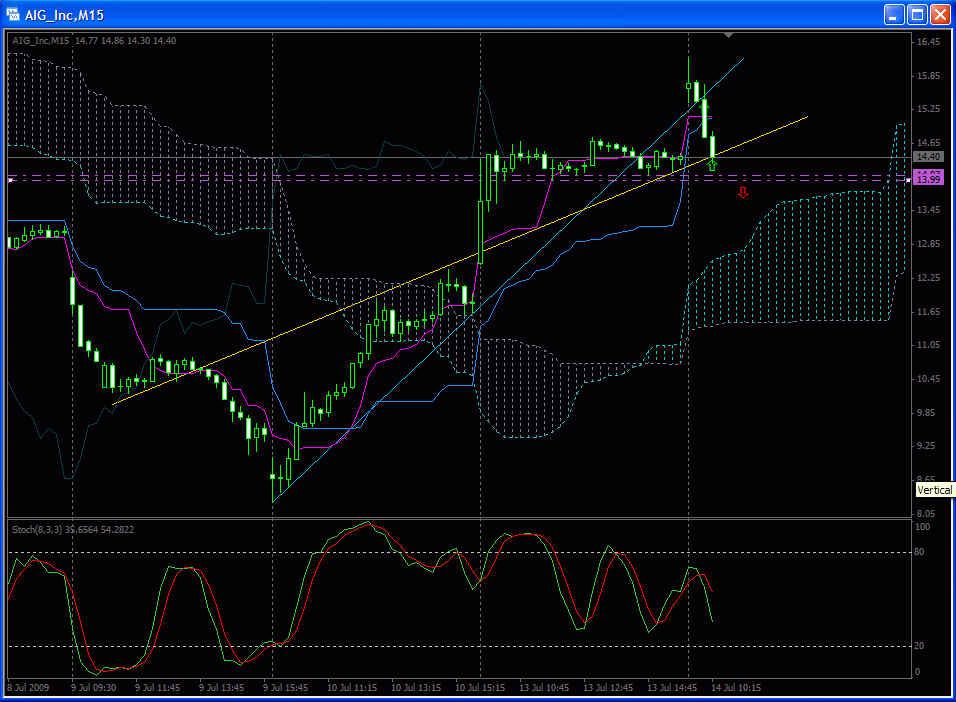This screenshot has height=702, width=956.
Task: Select the red down-arrow object on chart
Action: pos(743,193)
